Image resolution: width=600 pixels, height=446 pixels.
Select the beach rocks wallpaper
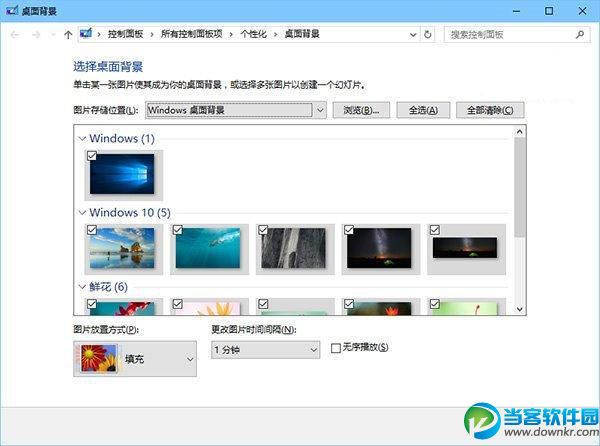(x=122, y=248)
